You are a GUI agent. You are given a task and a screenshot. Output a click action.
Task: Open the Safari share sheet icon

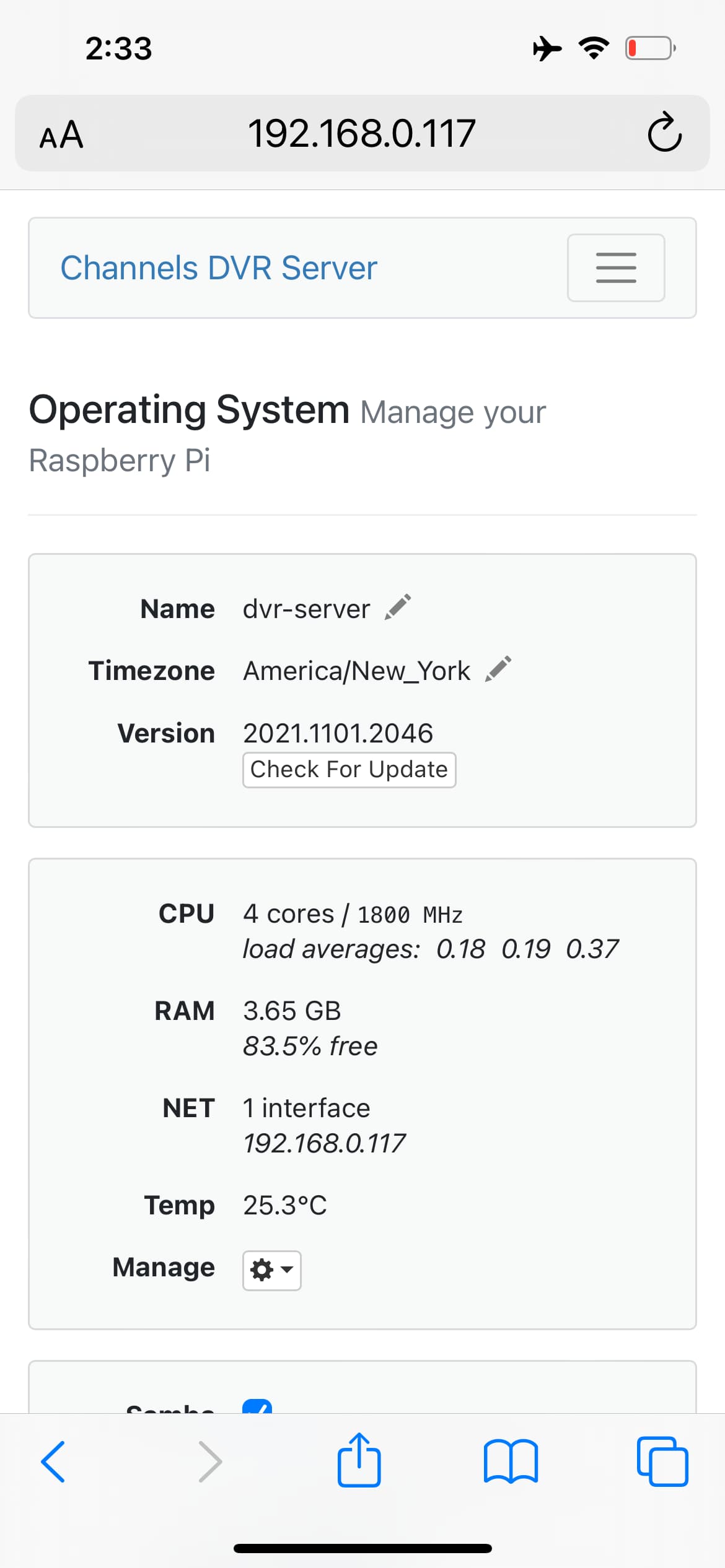pyautogui.click(x=359, y=1460)
